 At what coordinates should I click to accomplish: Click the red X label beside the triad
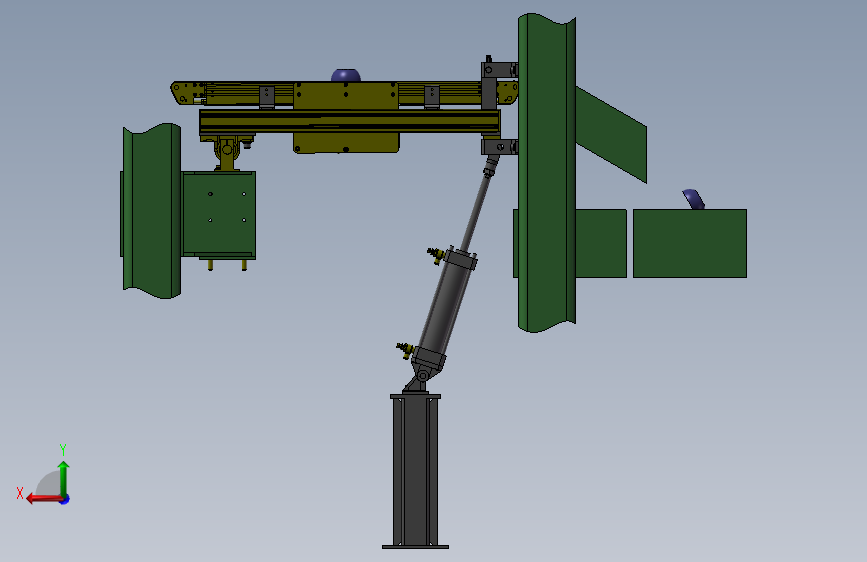click(x=20, y=493)
